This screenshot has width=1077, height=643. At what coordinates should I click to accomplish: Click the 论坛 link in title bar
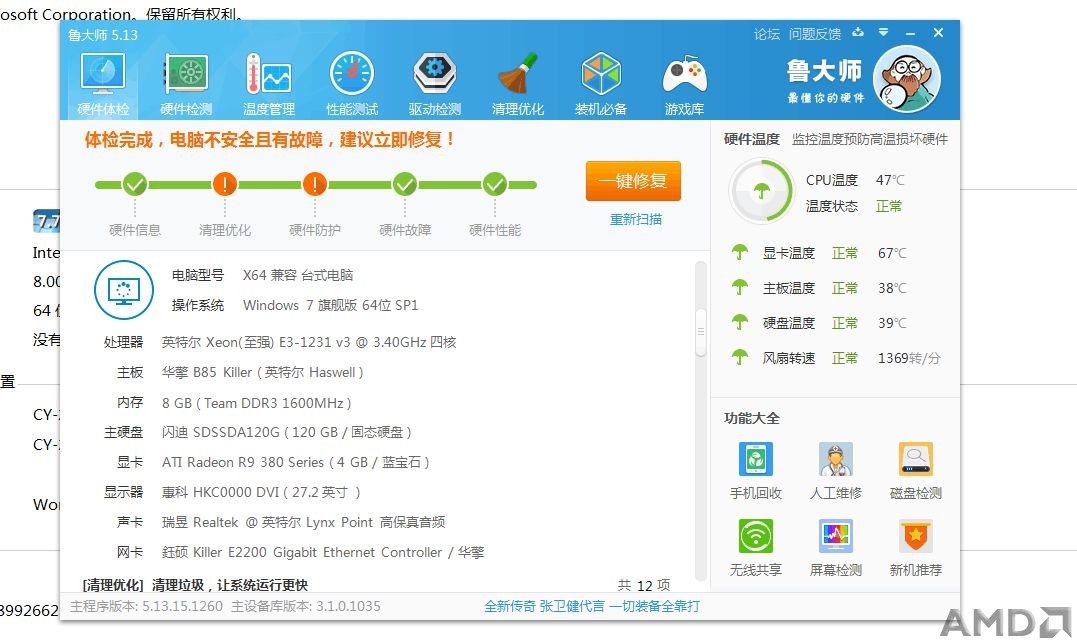coord(767,34)
